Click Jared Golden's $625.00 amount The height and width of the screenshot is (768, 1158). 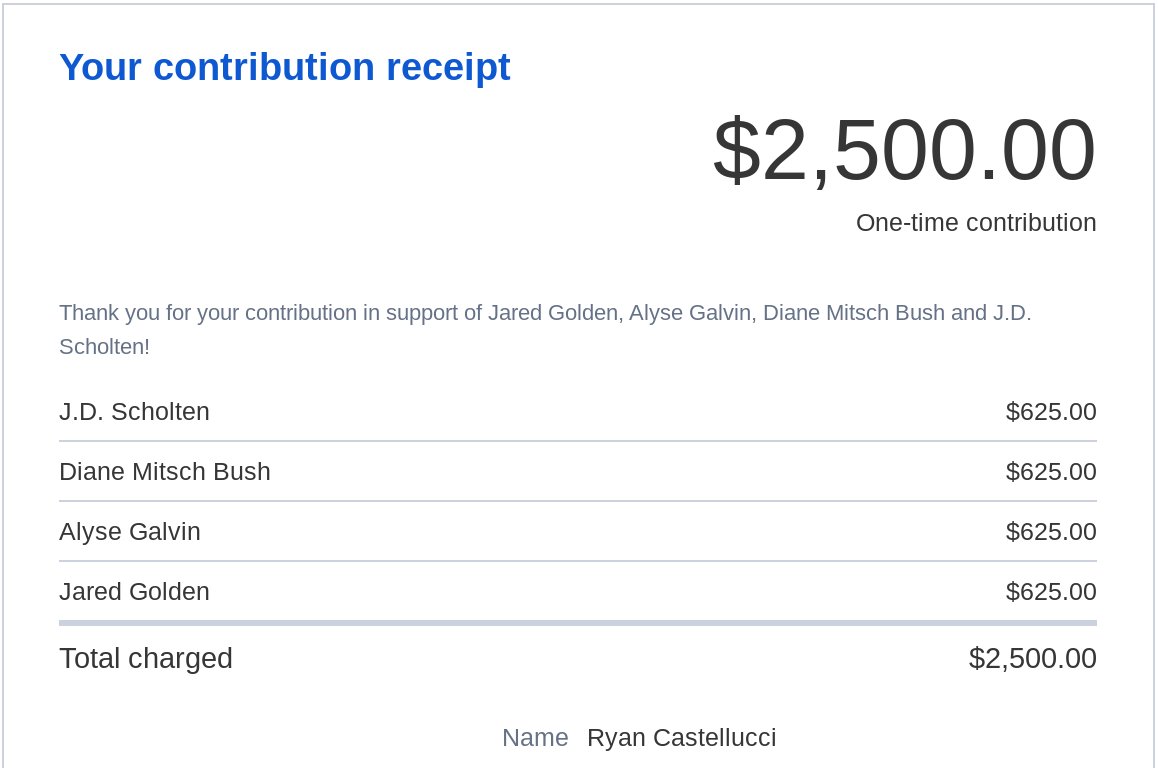(x=1051, y=592)
